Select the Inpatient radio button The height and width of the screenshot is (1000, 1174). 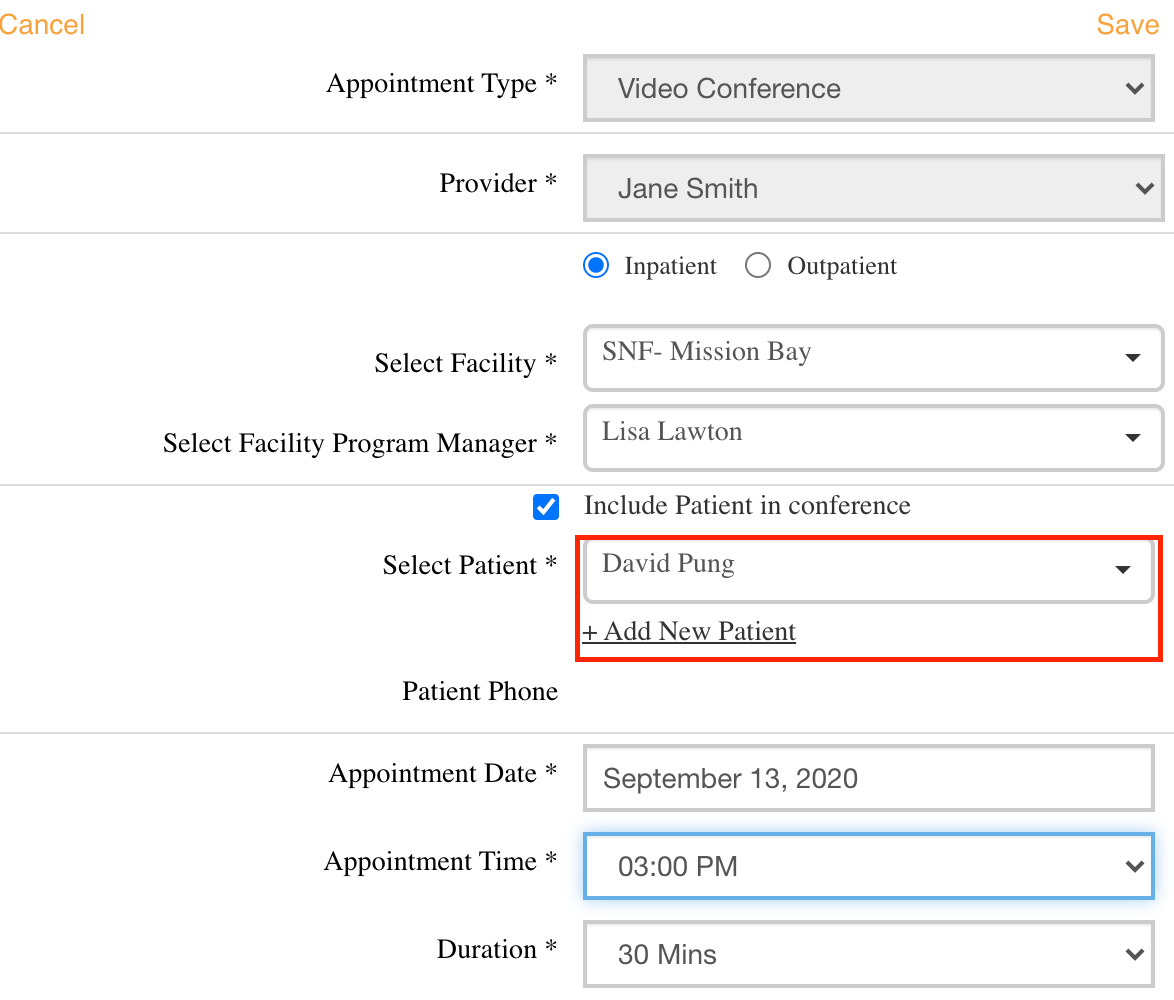(596, 266)
